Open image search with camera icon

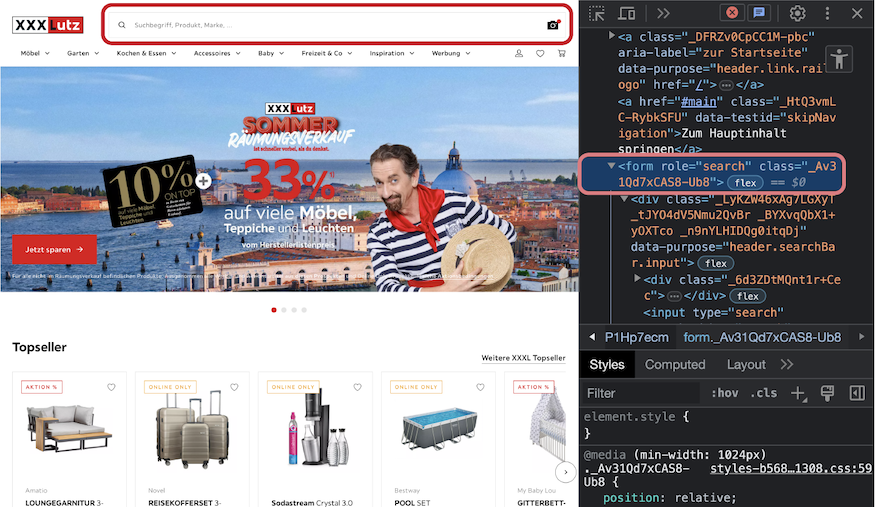click(x=553, y=25)
